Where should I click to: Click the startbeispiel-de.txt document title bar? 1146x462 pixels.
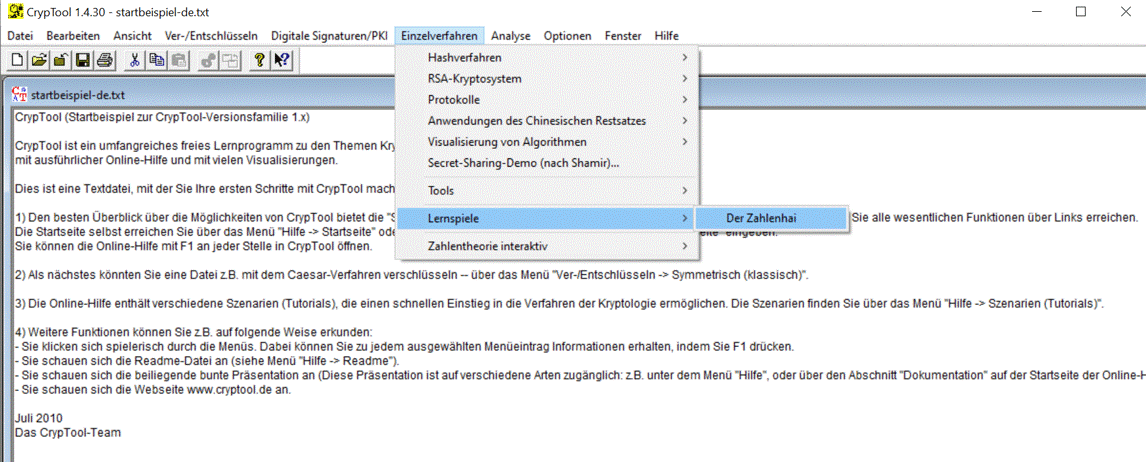(x=577, y=95)
